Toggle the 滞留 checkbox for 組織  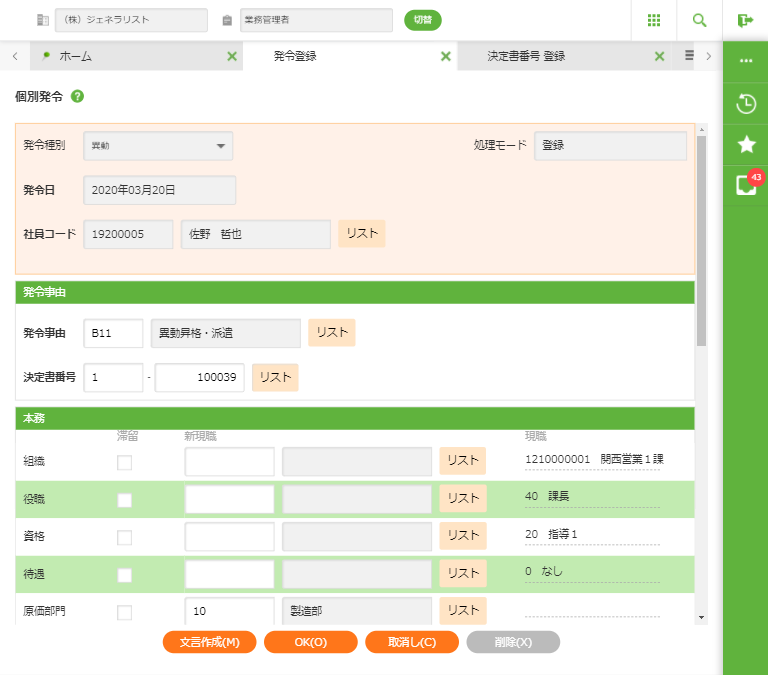pyautogui.click(x=125, y=462)
